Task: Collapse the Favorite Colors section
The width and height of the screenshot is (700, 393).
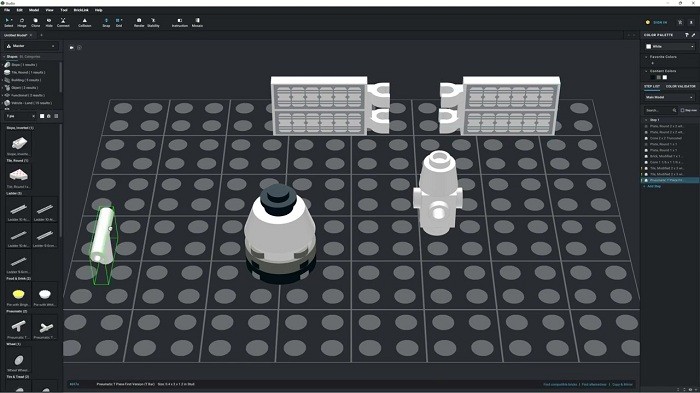Action: point(646,57)
